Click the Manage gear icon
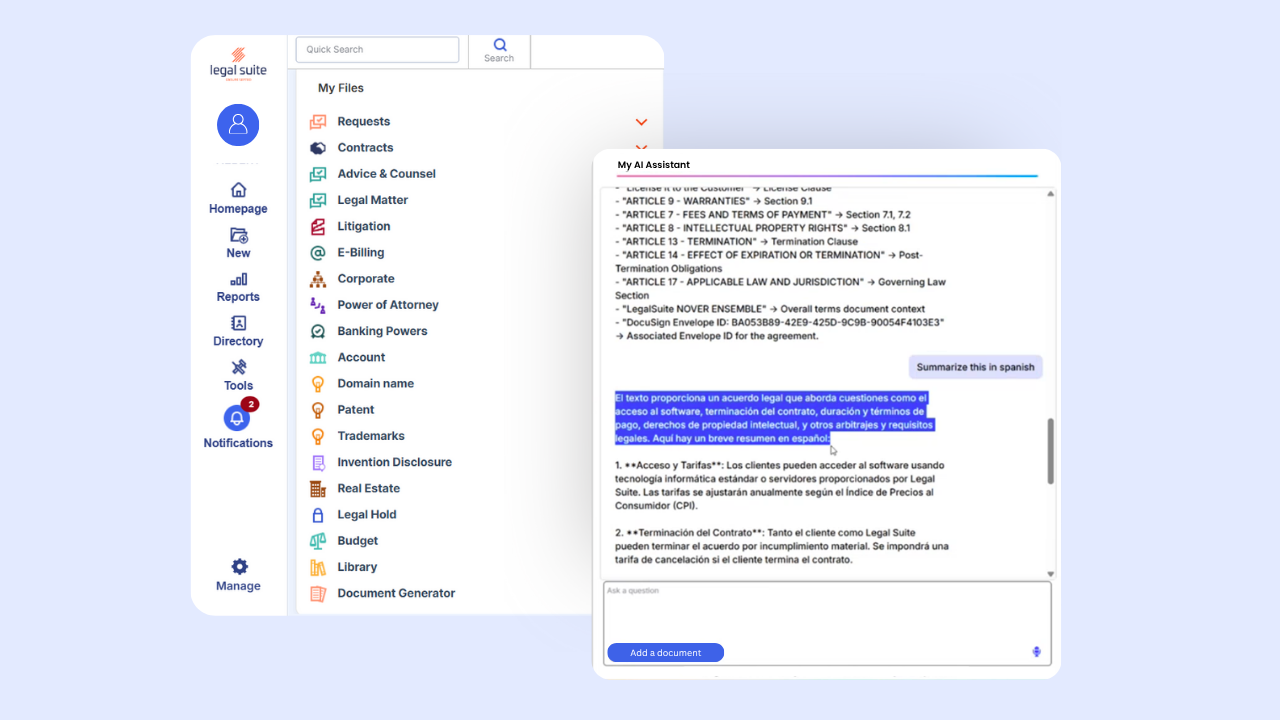The width and height of the screenshot is (1280, 720). [239, 566]
